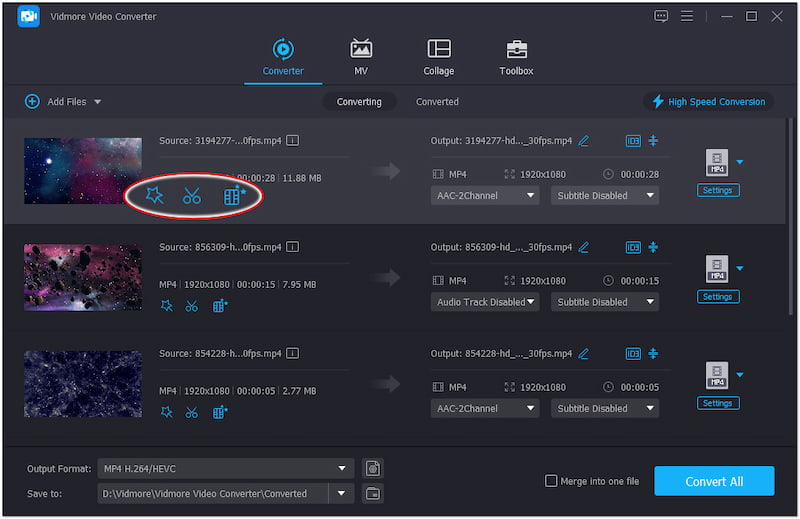800x519 pixels.
Task: Open the save folder icon at bottom
Action: (373, 493)
